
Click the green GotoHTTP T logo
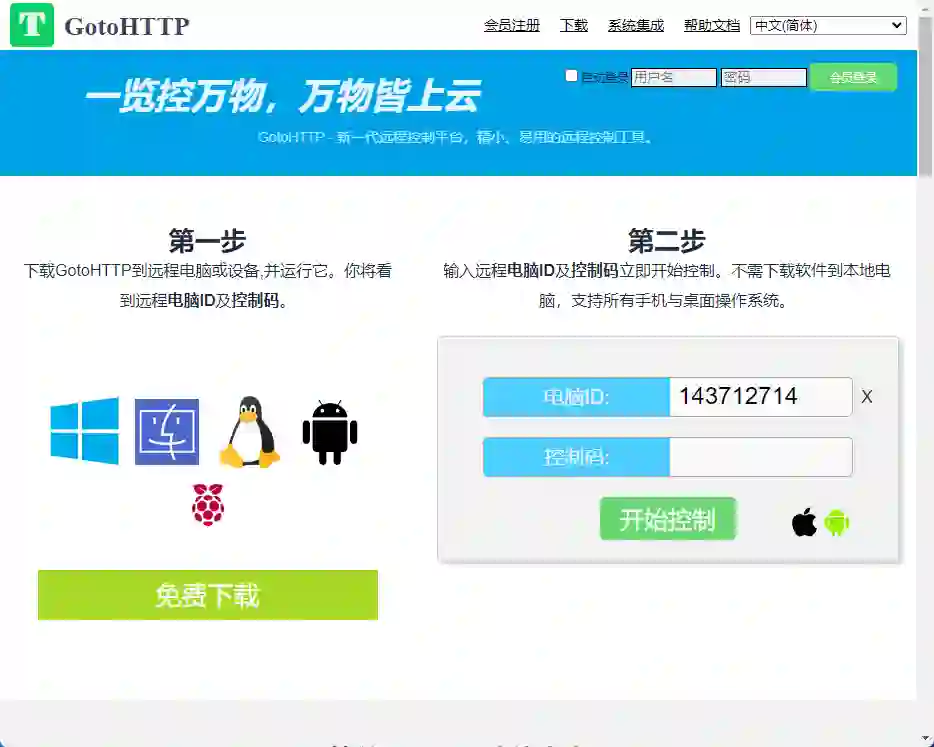point(32,25)
